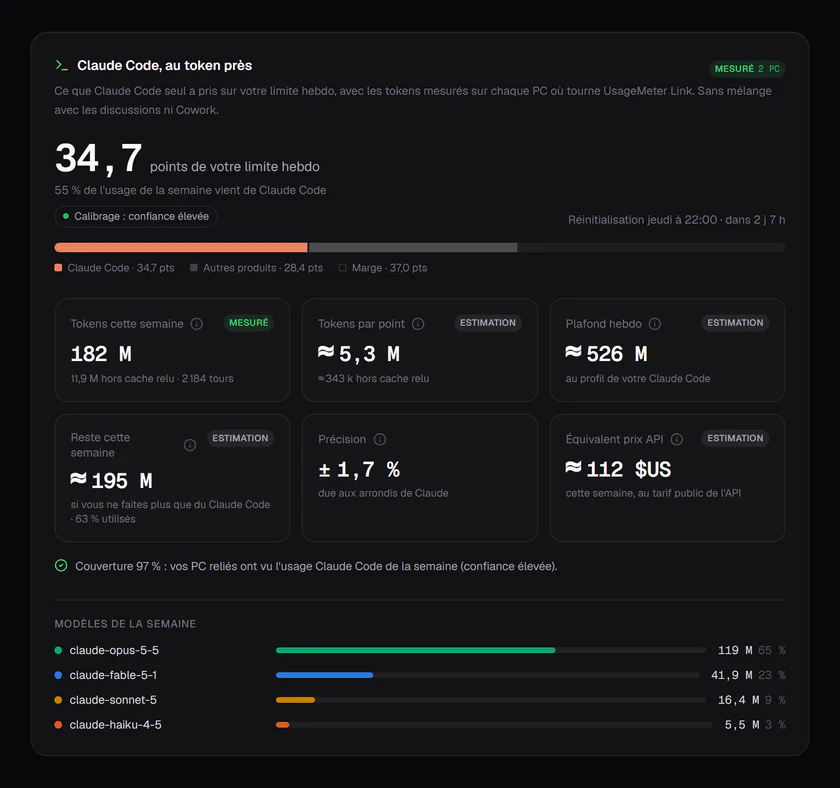Image resolution: width=840 pixels, height=788 pixels.
Task: Click the MESURÉ 2 PC badge
Action: point(747,69)
